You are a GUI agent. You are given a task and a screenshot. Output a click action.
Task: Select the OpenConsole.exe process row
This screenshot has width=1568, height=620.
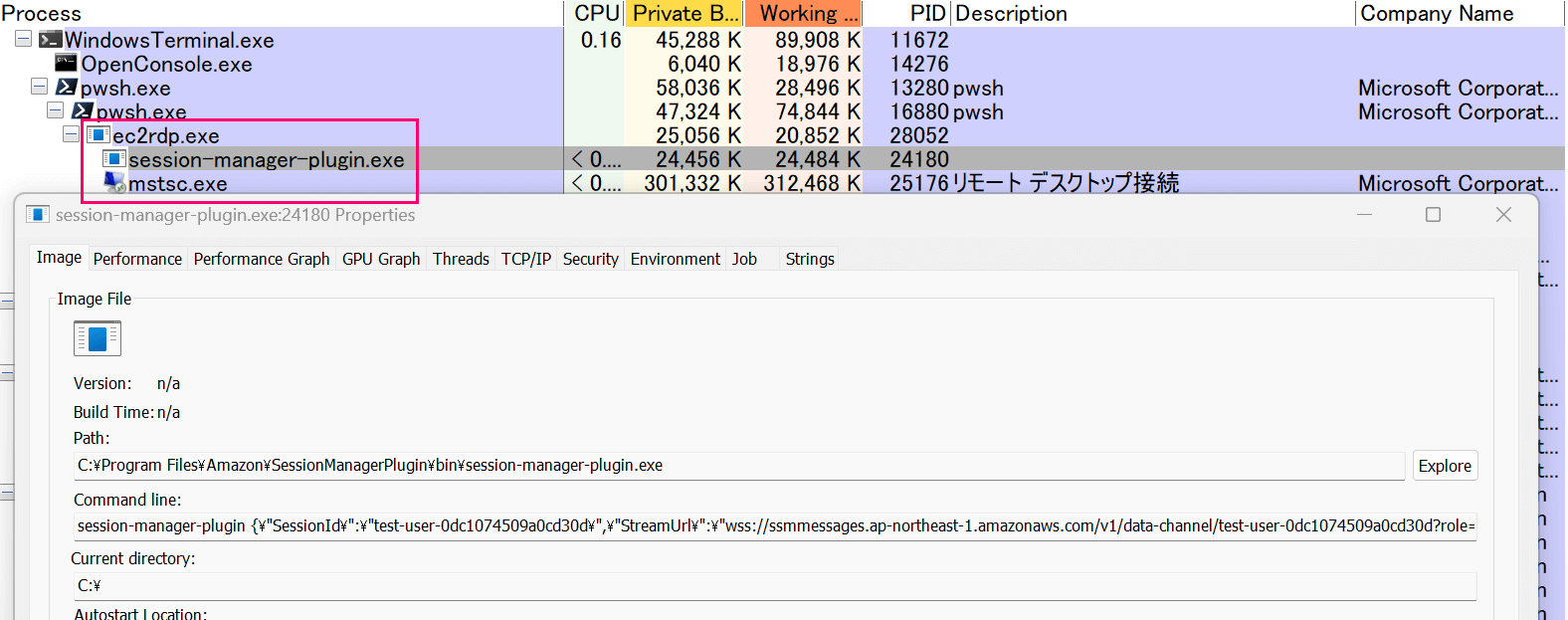pyautogui.click(x=782, y=64)
